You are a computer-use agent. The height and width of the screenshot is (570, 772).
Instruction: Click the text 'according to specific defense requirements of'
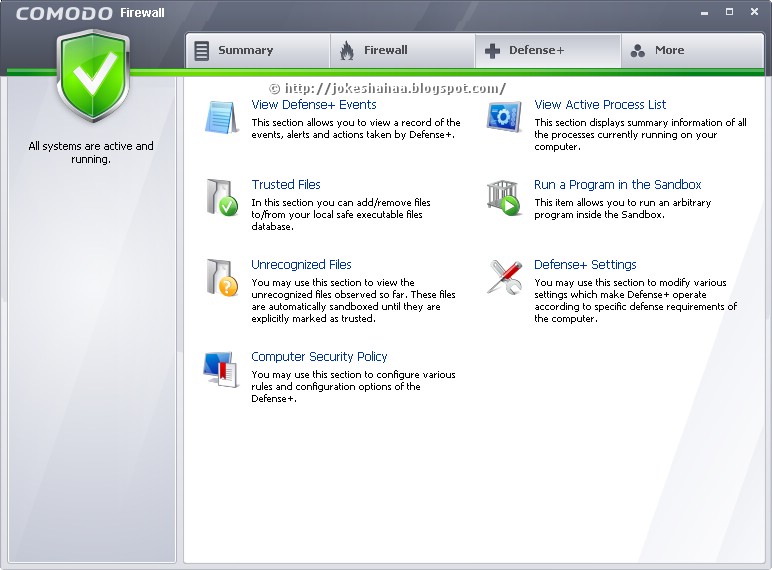pos(635,306)
